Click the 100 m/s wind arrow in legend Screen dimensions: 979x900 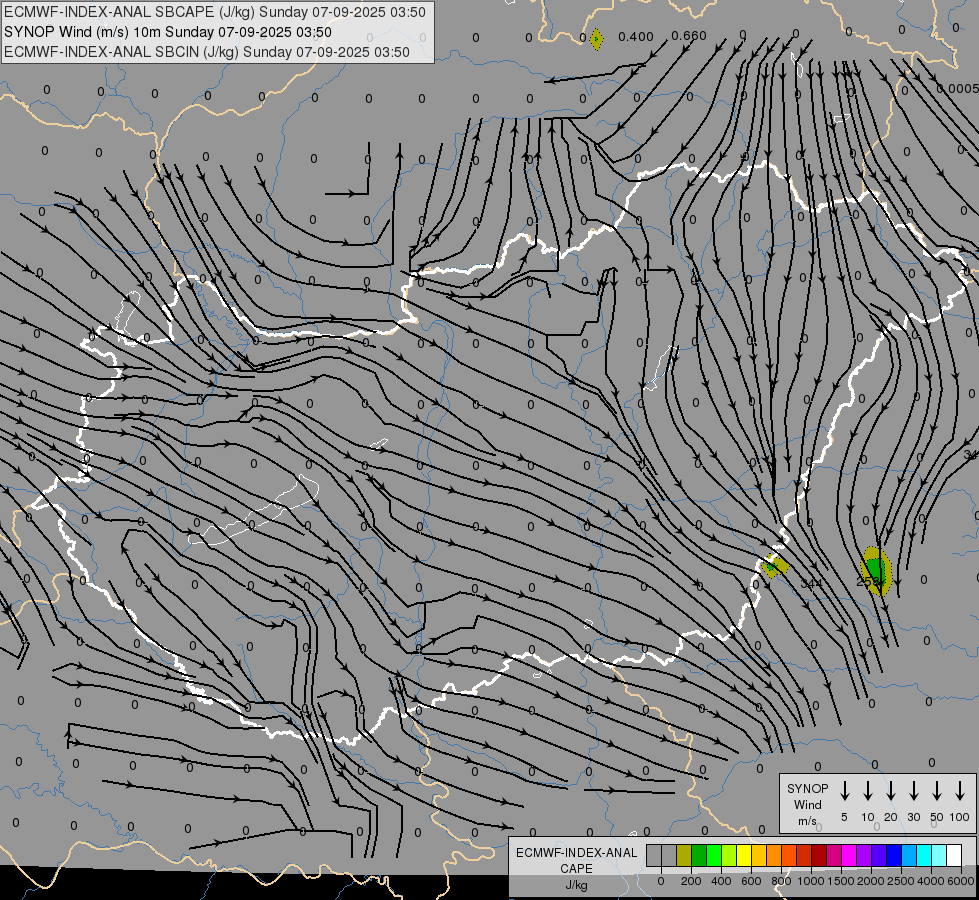click(x=960, y=791)
